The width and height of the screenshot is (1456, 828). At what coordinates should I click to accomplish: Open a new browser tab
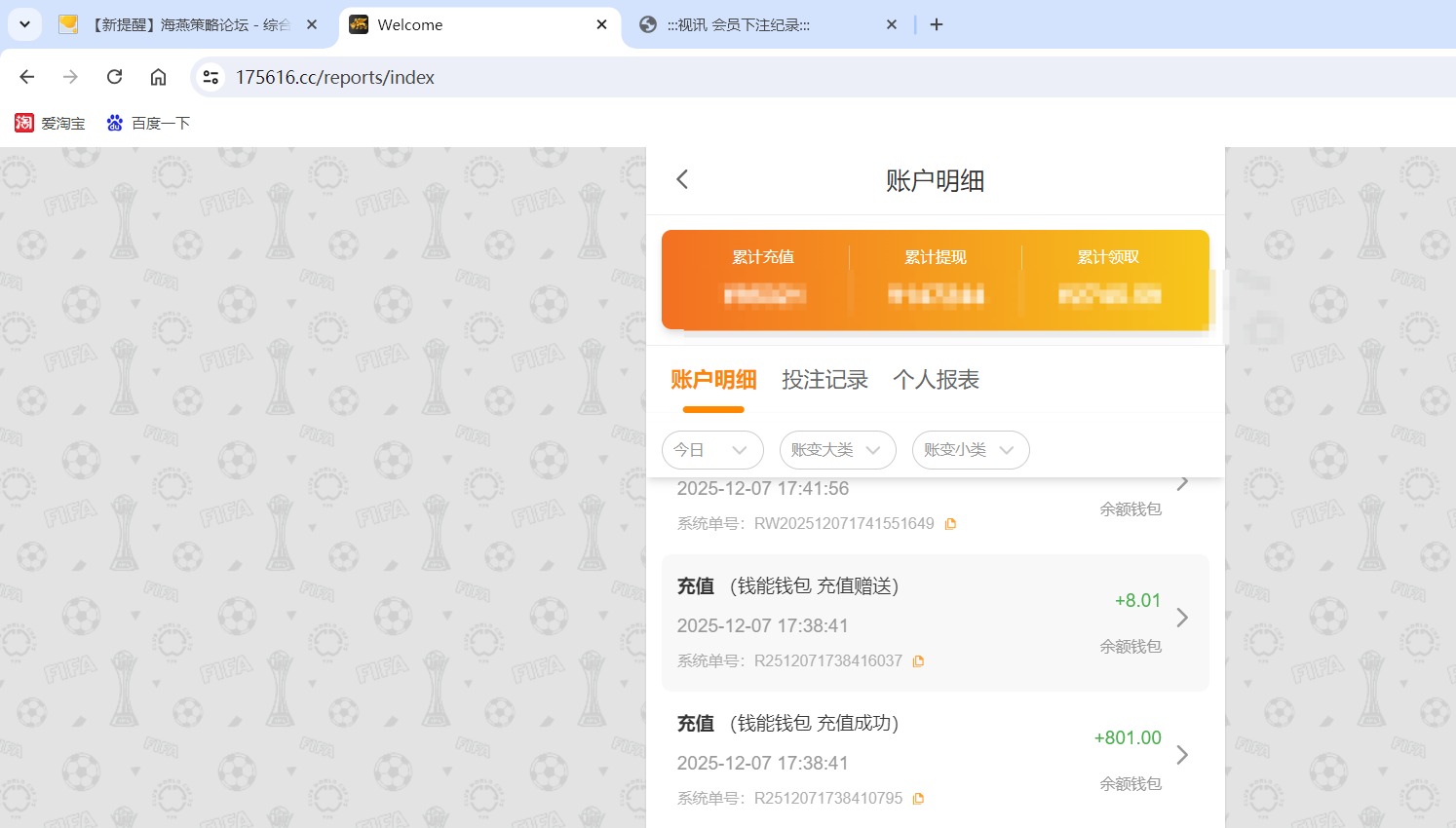[937, 24]
